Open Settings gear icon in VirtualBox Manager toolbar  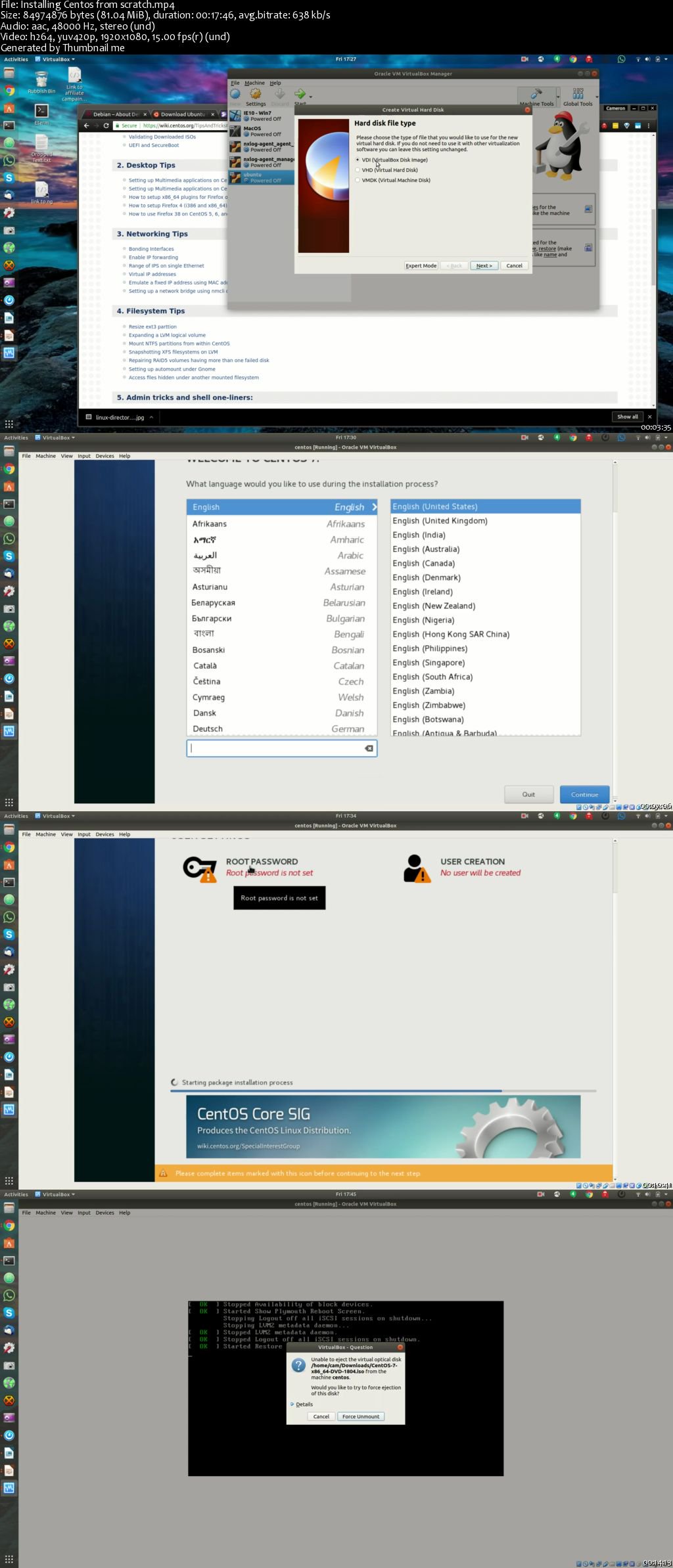point(256,94)
